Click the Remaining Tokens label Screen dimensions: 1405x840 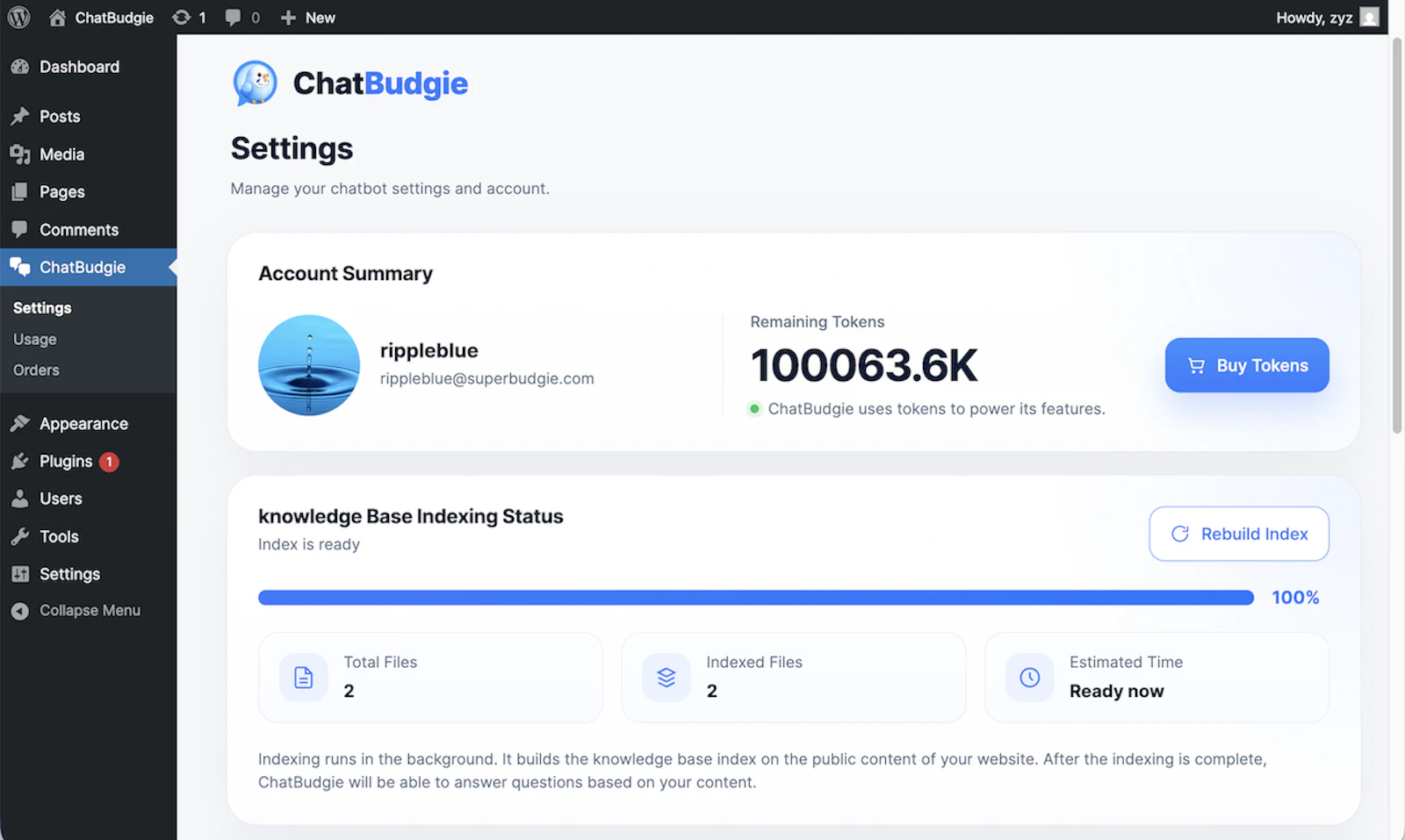pyautogui.click(x=818, y=322)
